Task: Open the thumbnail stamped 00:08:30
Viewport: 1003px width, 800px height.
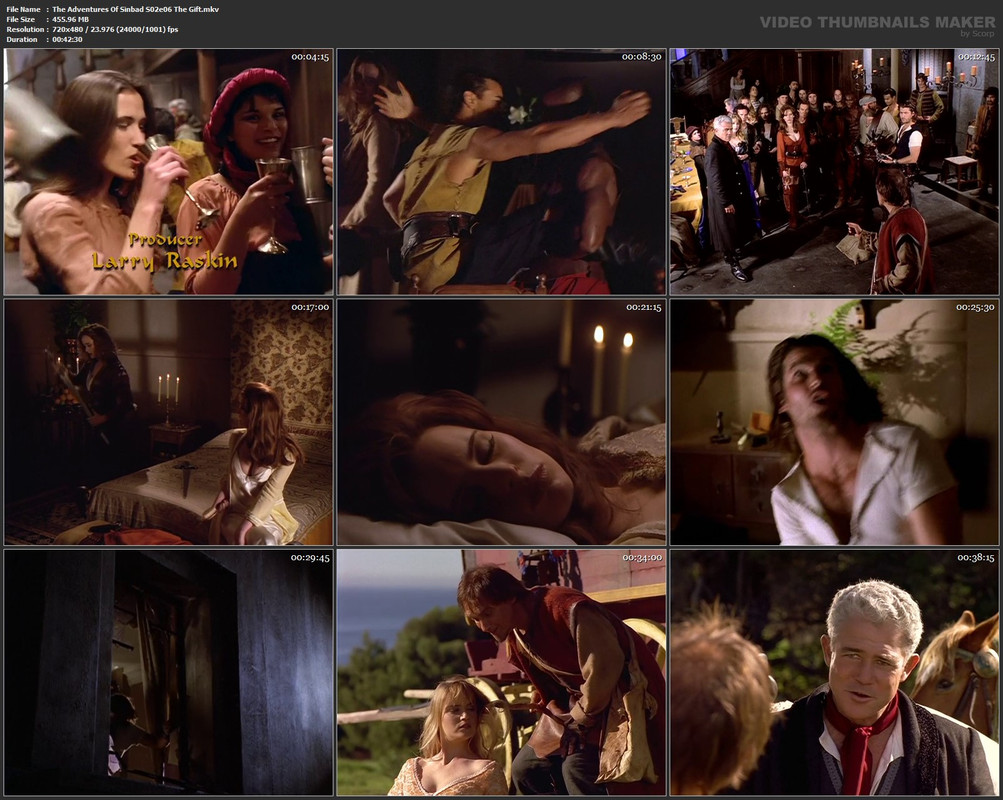Action: pyautogui.click(x=502, y=171)
